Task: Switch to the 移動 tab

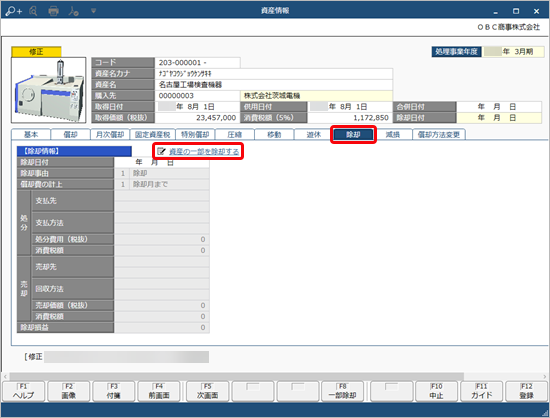Action: coord(274,135)
